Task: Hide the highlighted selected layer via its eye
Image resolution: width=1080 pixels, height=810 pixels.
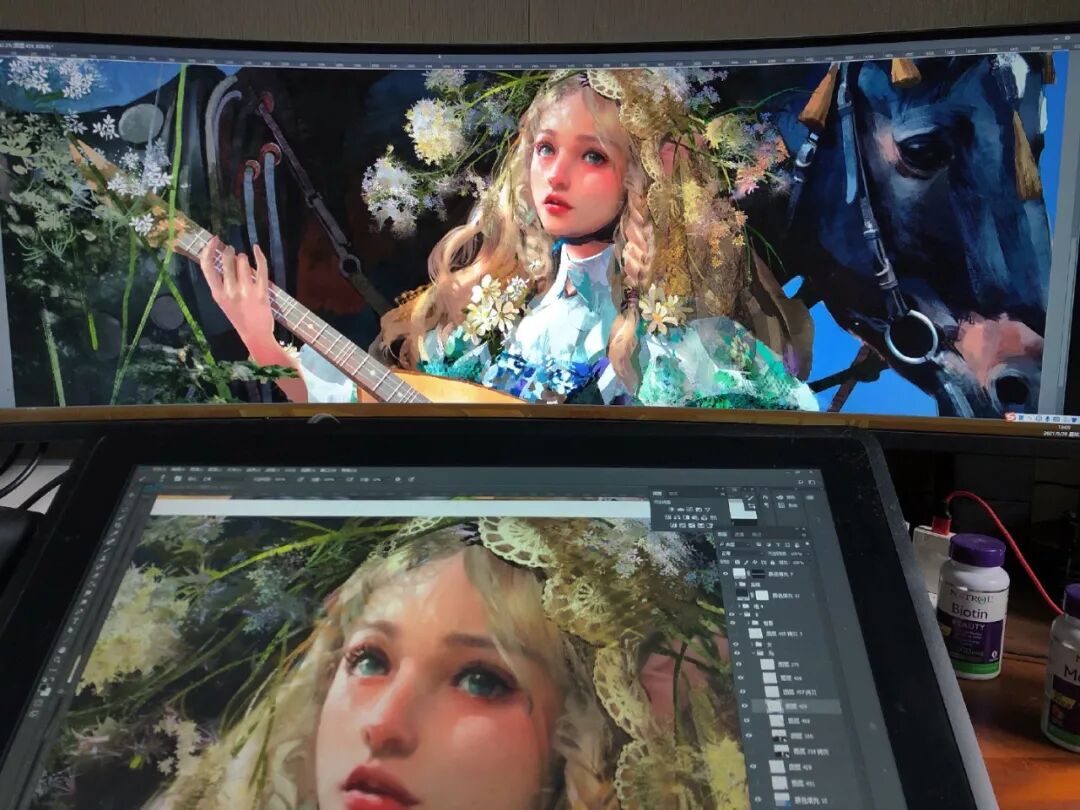Action: pos(745,706)
